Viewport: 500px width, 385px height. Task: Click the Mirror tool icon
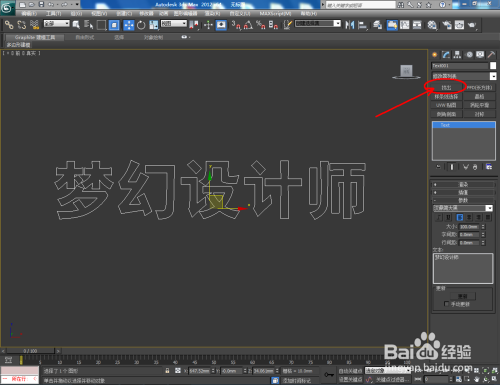350,25
